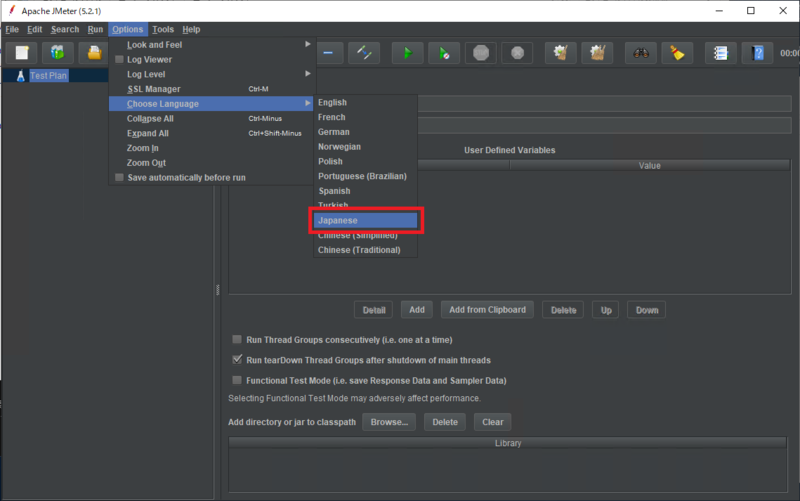
Task: Select Spanish language
Action: point(365,191)
